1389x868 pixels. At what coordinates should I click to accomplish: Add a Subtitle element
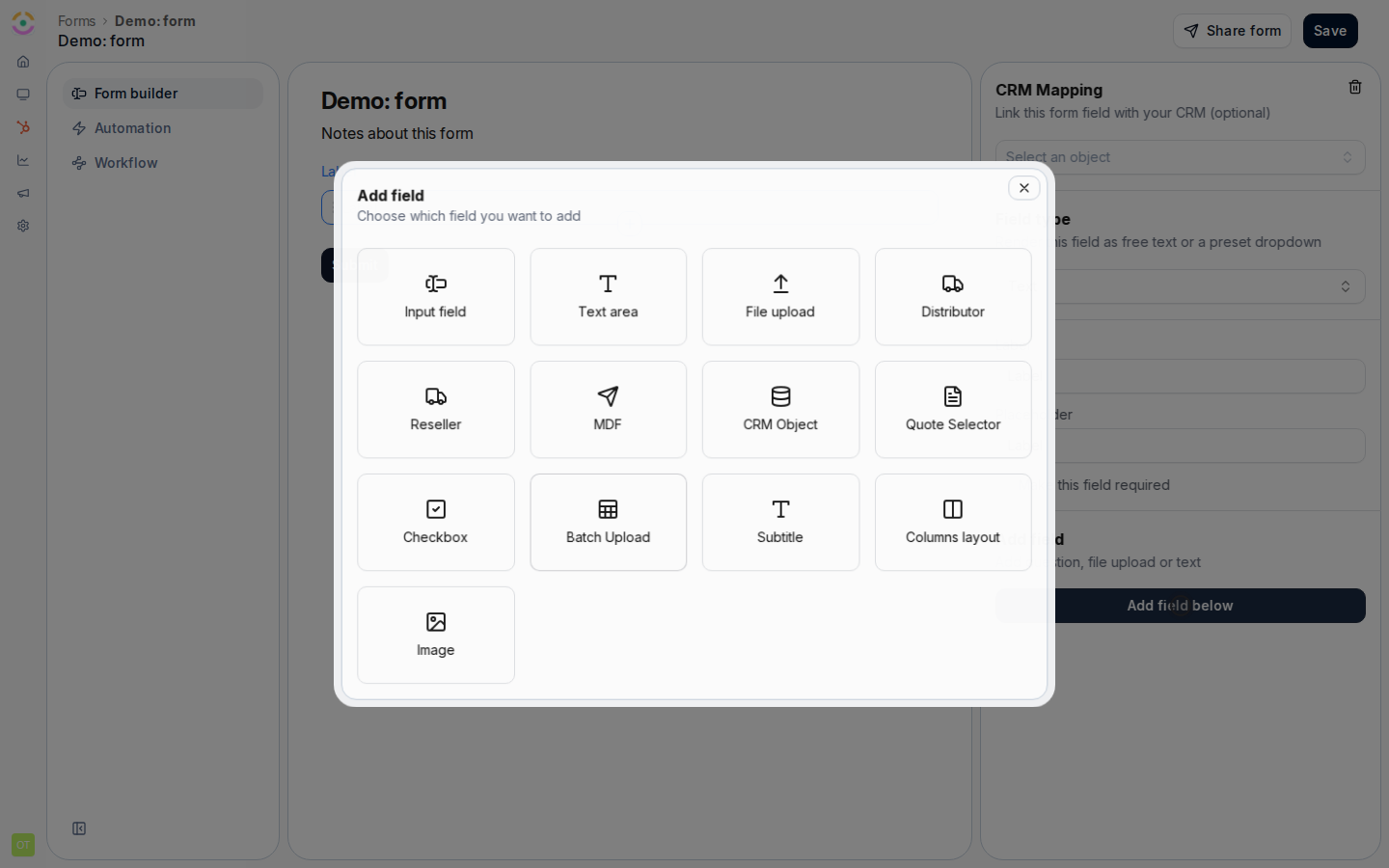click(x=780, y=523)
